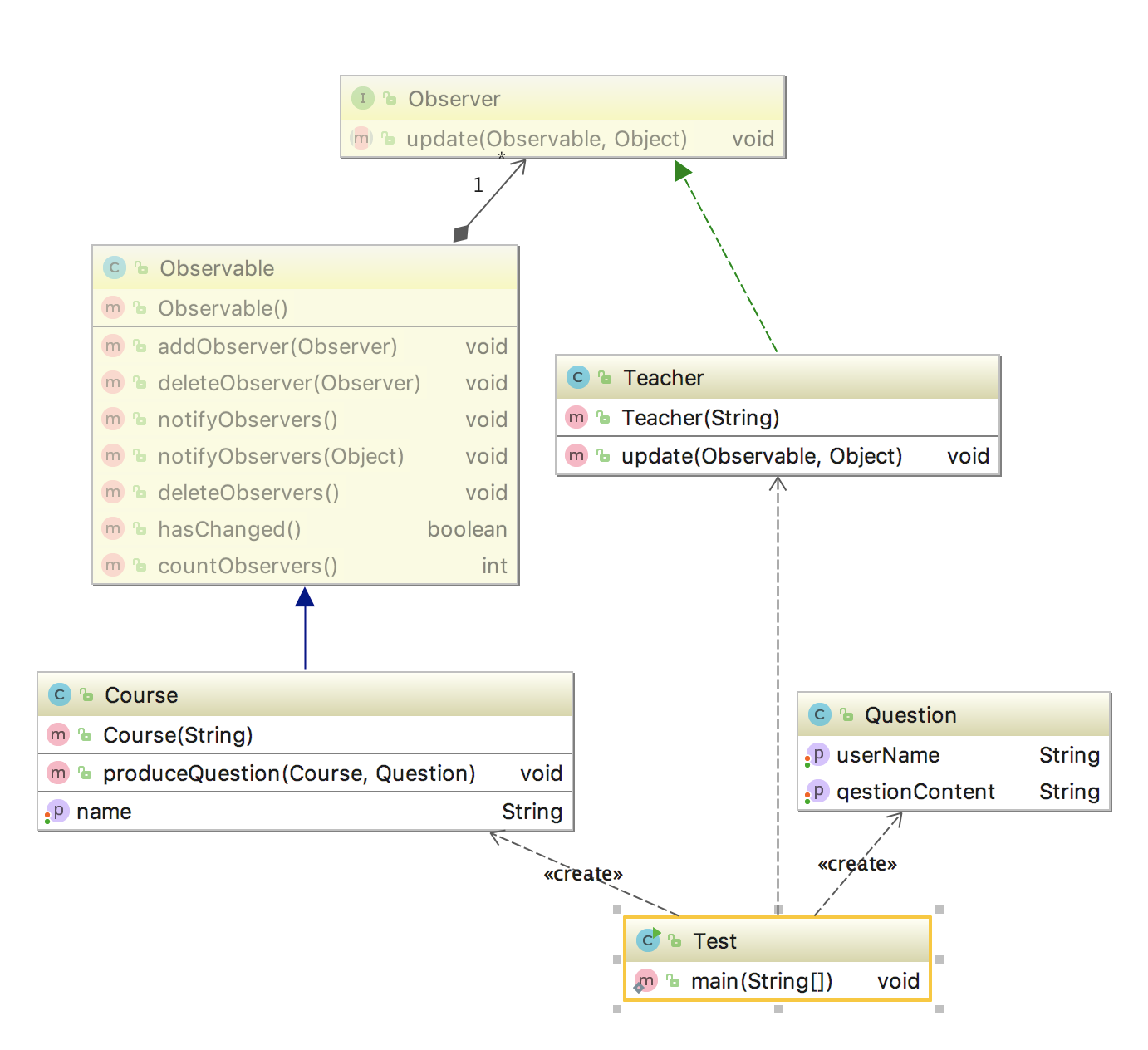Click the property icon of Course name

pos(57,811)
